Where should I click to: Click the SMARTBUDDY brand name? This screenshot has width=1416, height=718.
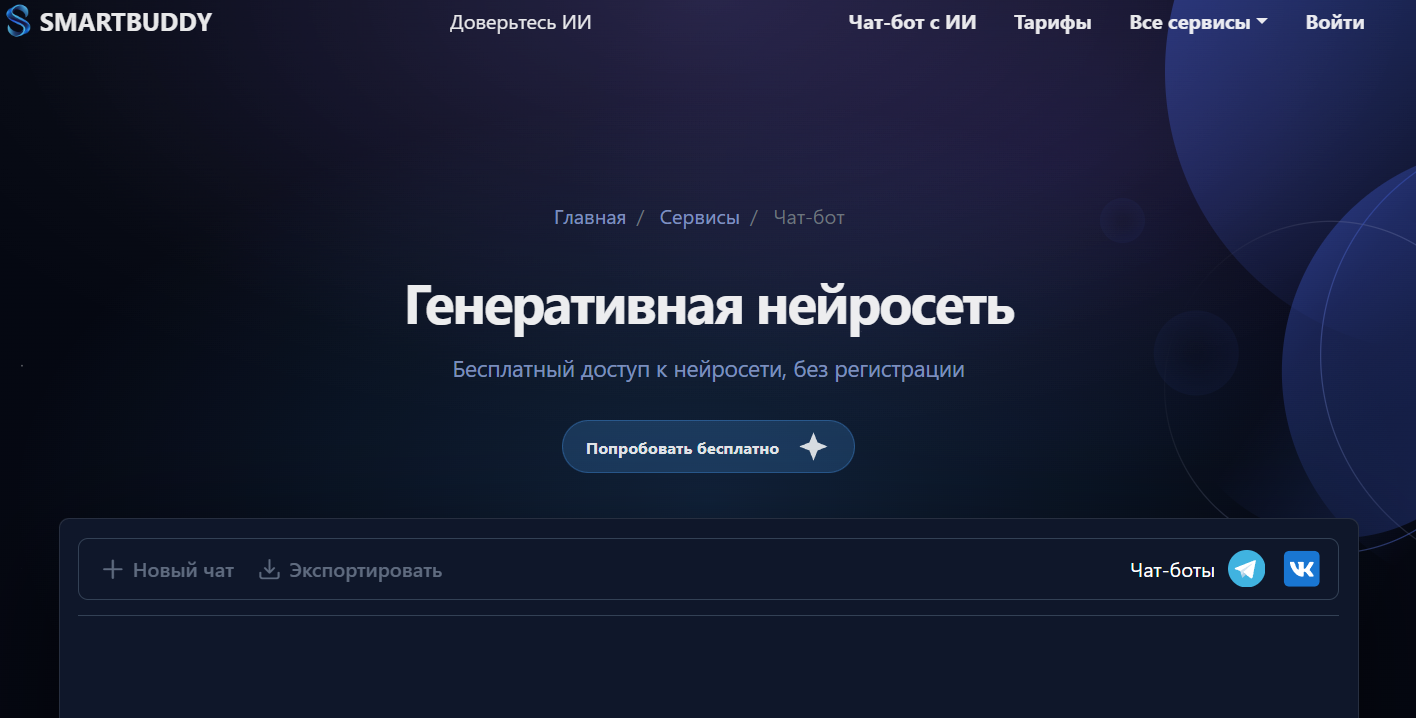point(126,22)
